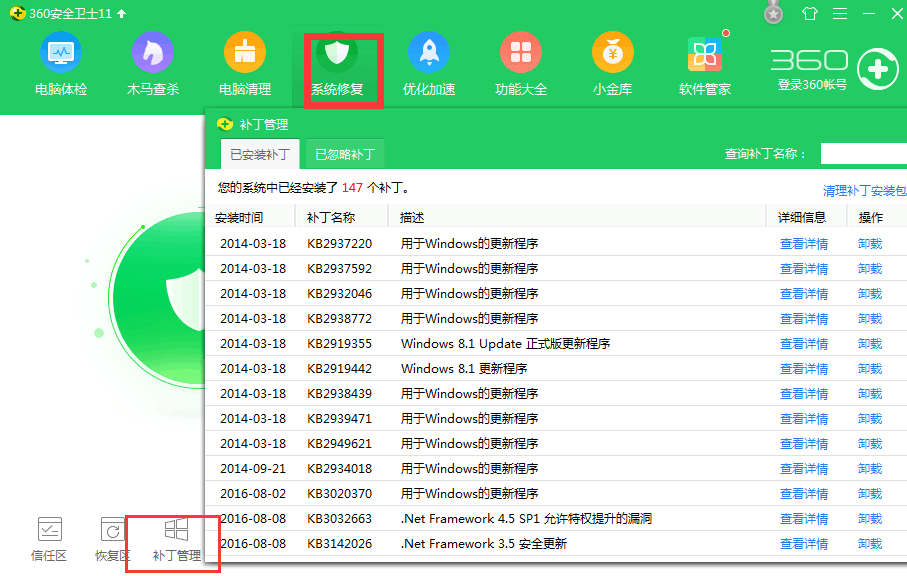The height and width of the screenshot is (576, 907).
Task: Sort by 安装时间 column header
Action: [239, 217]
